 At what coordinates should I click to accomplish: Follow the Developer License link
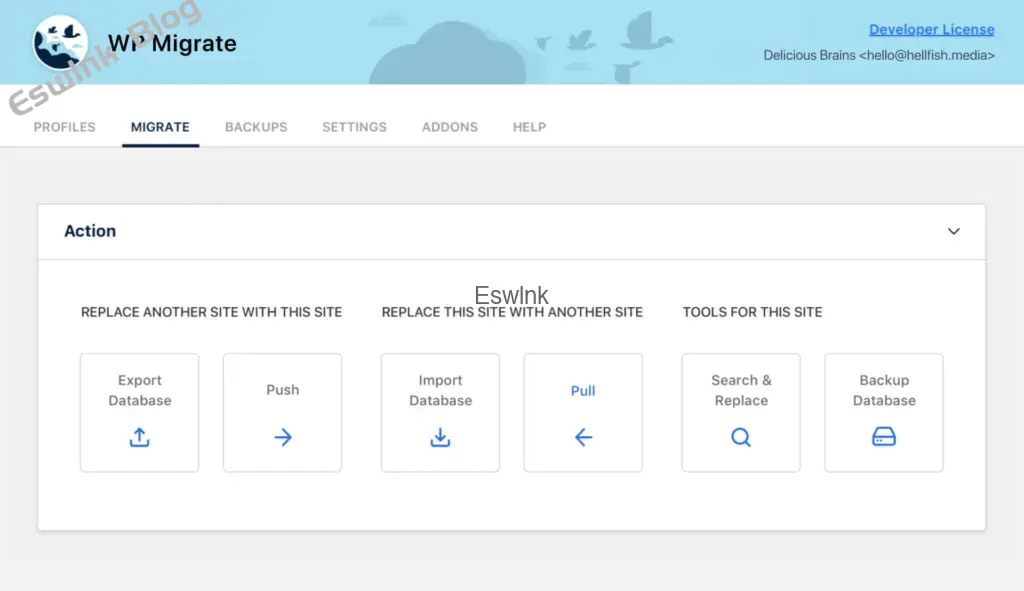[931, 30]
